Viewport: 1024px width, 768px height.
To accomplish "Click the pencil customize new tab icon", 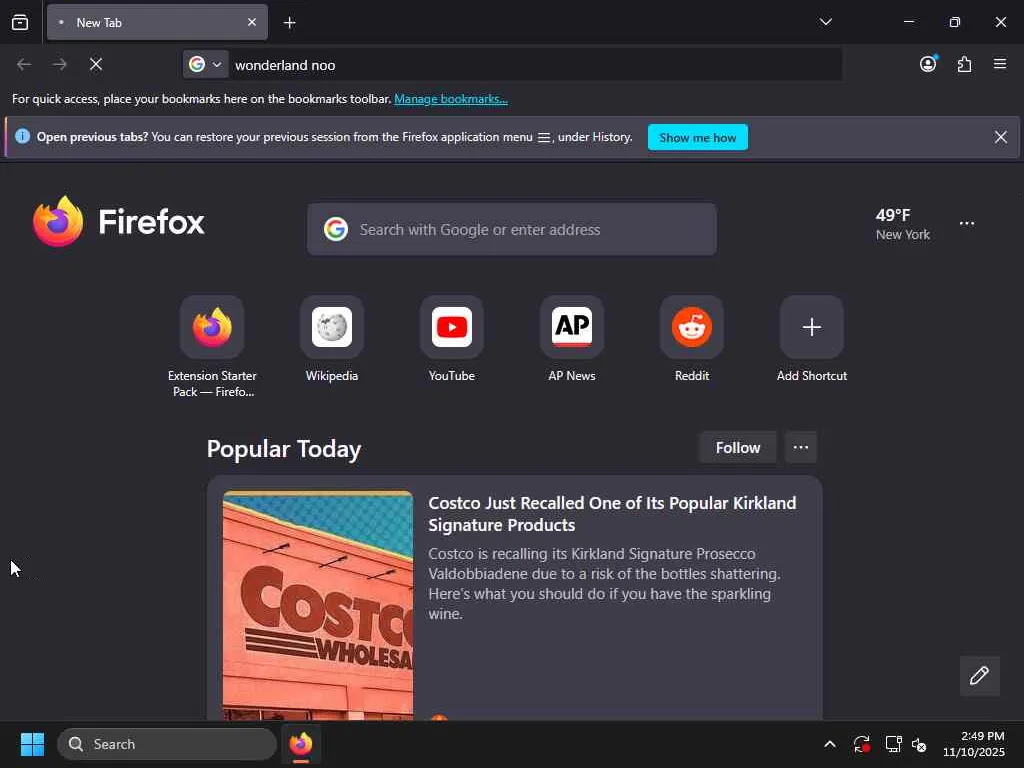I will click(980, 675).
